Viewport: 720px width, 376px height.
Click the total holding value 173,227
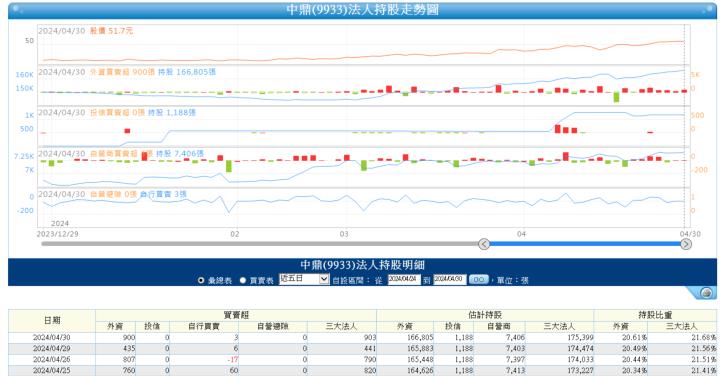(580, 370)
